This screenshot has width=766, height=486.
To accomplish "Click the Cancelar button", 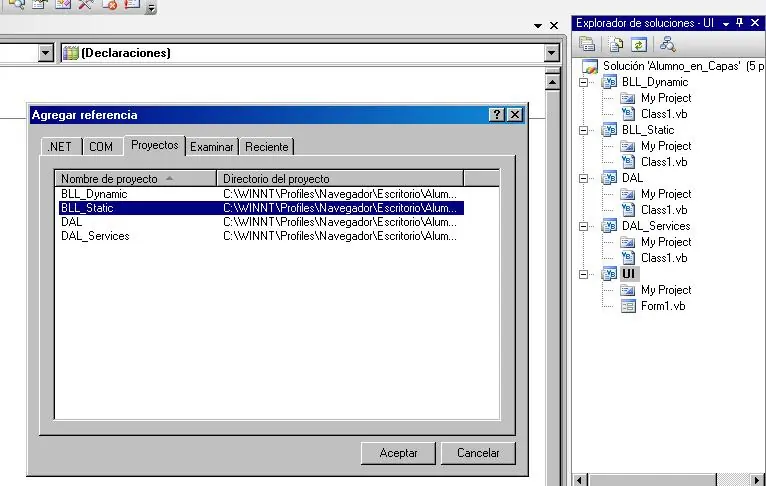I will pyautogui.click(x=478, y=453).
